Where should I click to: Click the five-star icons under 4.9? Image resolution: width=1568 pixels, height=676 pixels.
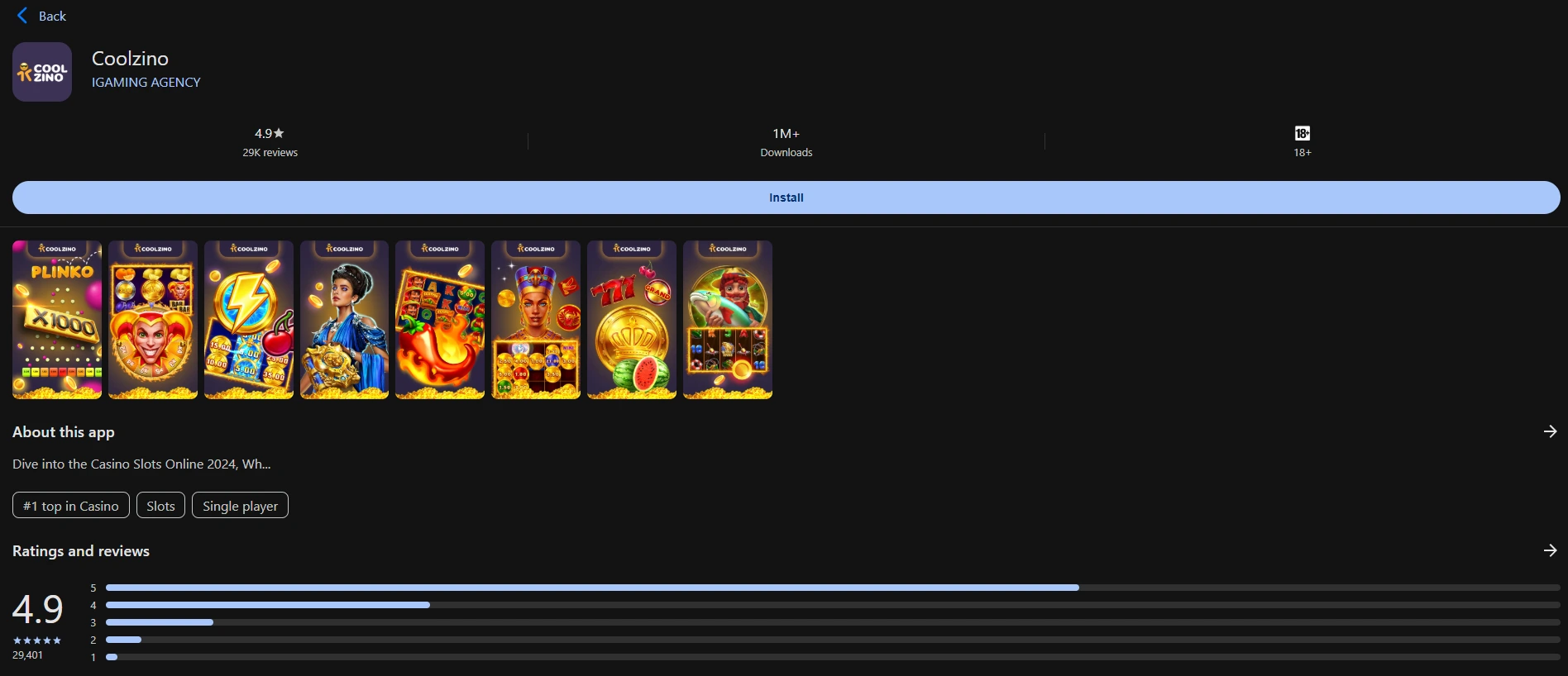pyautogui.click(x=37, y=640)
